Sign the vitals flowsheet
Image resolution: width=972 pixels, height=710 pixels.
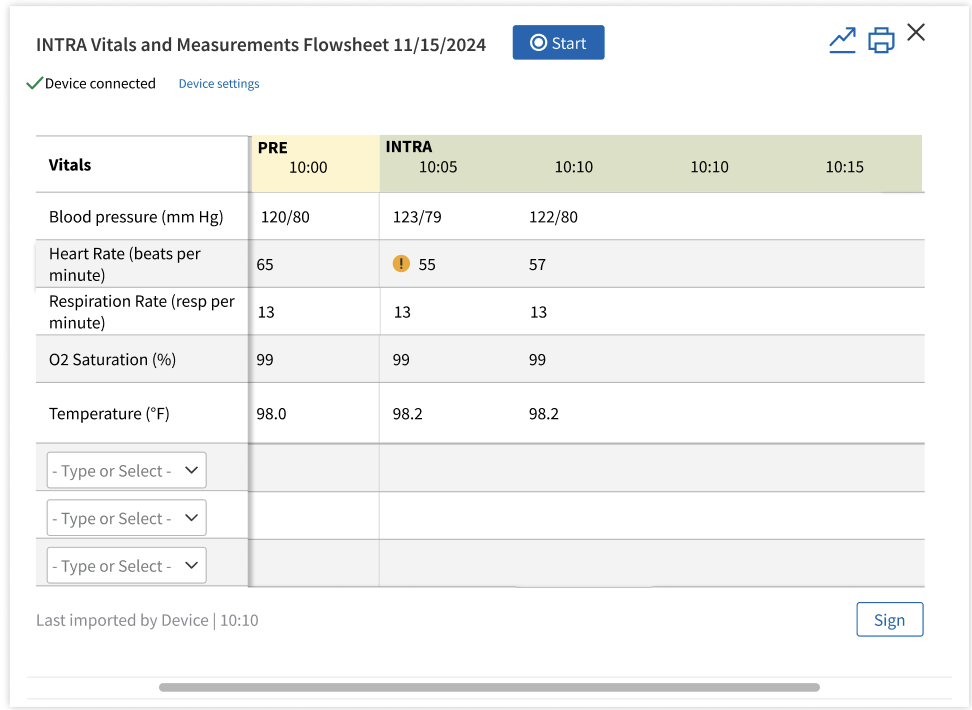point(890,619)
